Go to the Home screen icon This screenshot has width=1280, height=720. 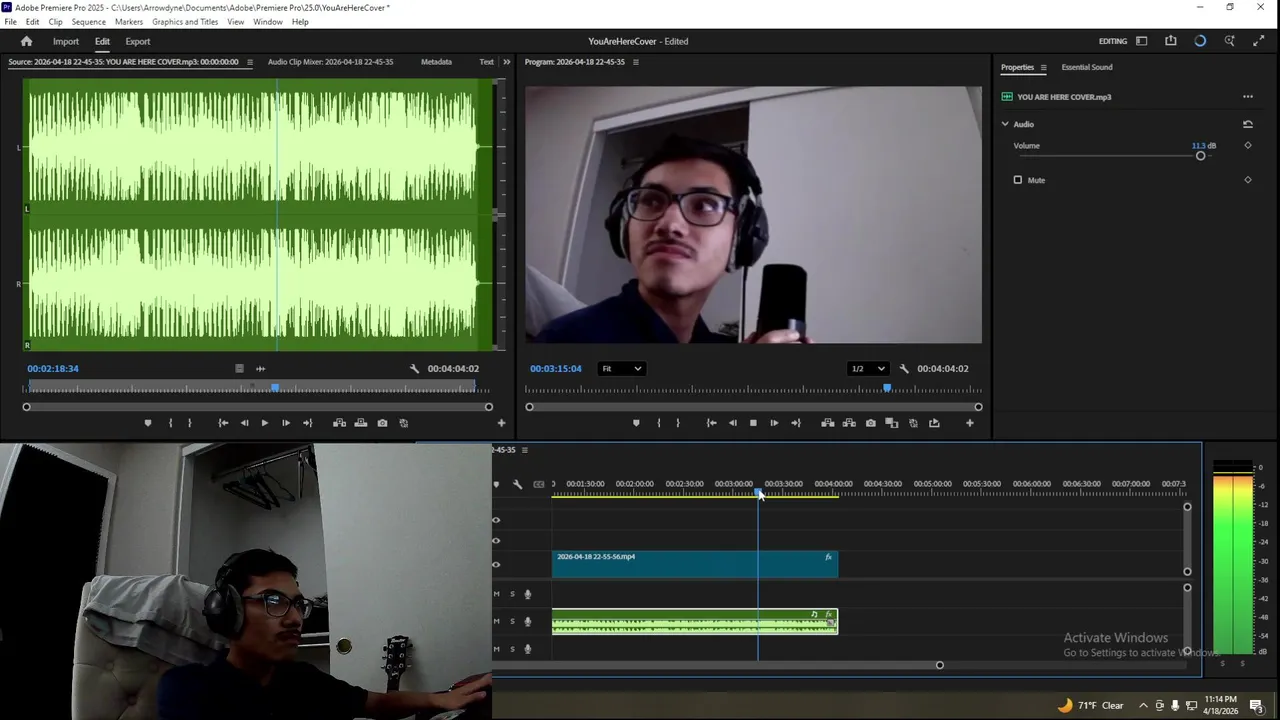coord(26,41)
